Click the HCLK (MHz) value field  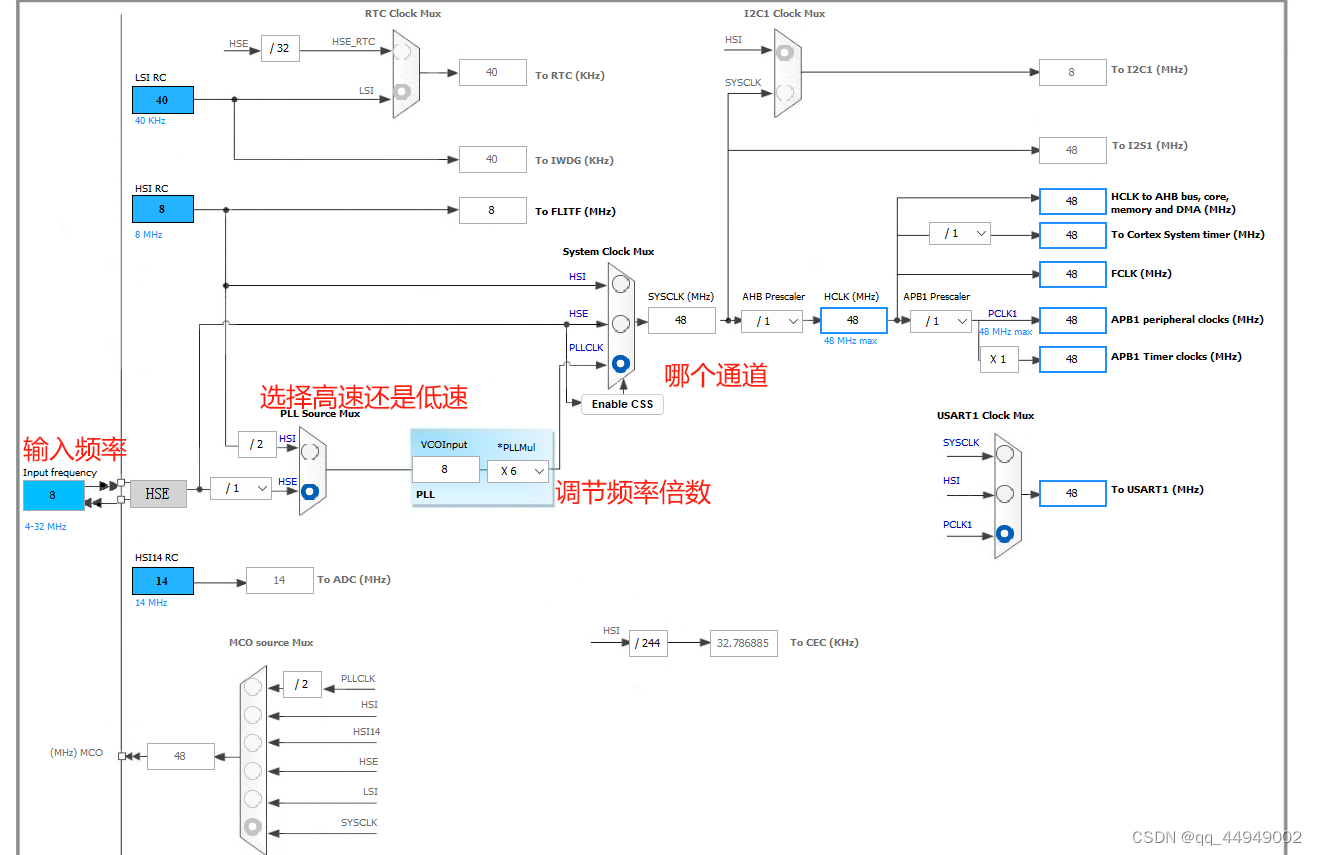[x=854, y=320]
